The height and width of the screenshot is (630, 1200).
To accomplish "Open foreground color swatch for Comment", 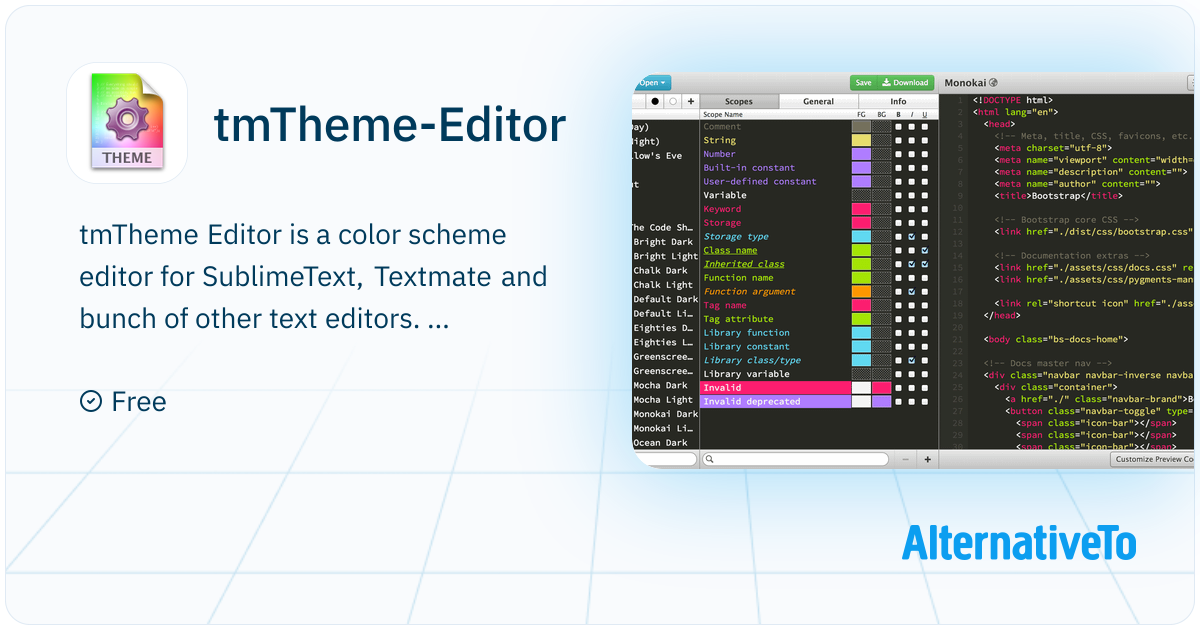I will [861, 127].
